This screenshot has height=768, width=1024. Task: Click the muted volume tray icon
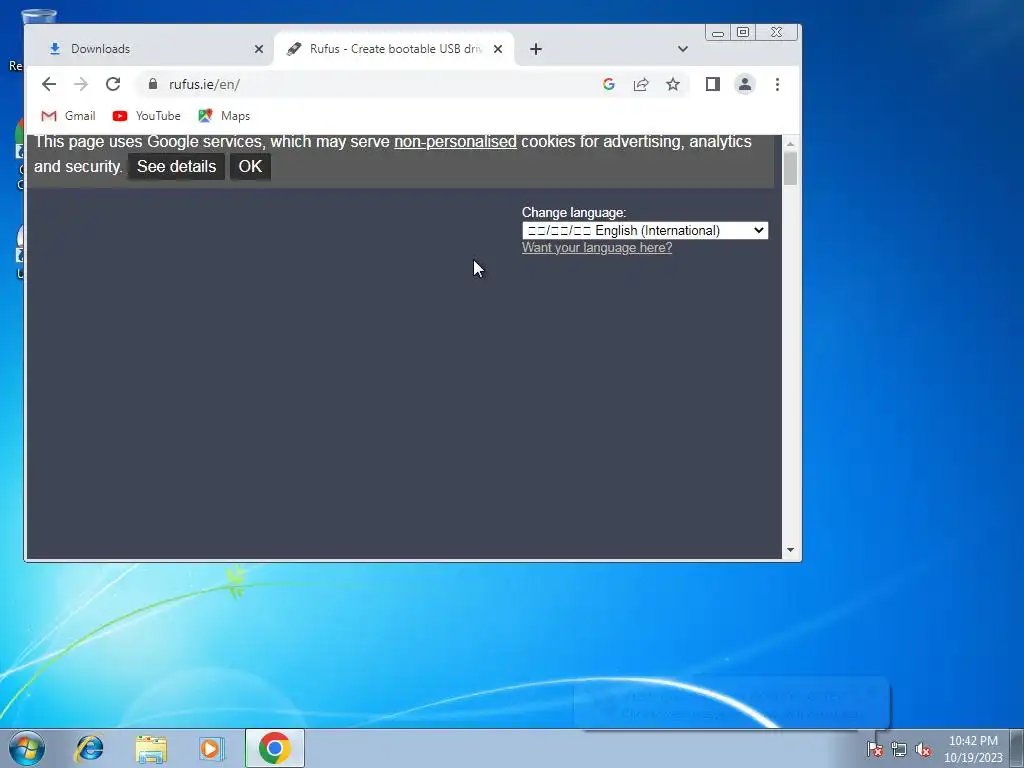(x=923, y=749)
